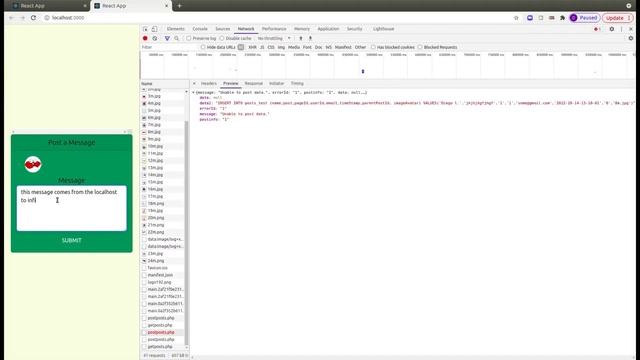The image size is (640, 360).
Task: Toggle the device toolbar icon
Action: 154,29
